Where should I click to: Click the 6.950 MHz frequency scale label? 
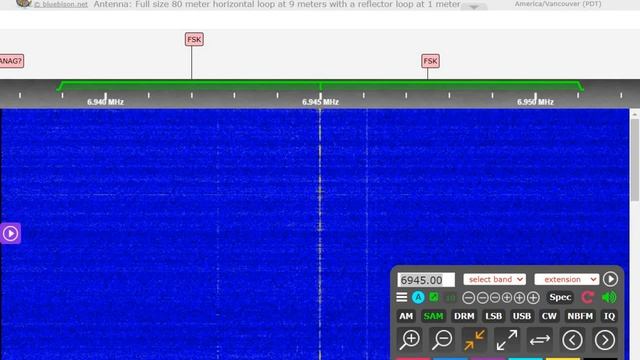click(x=535, y=102)
